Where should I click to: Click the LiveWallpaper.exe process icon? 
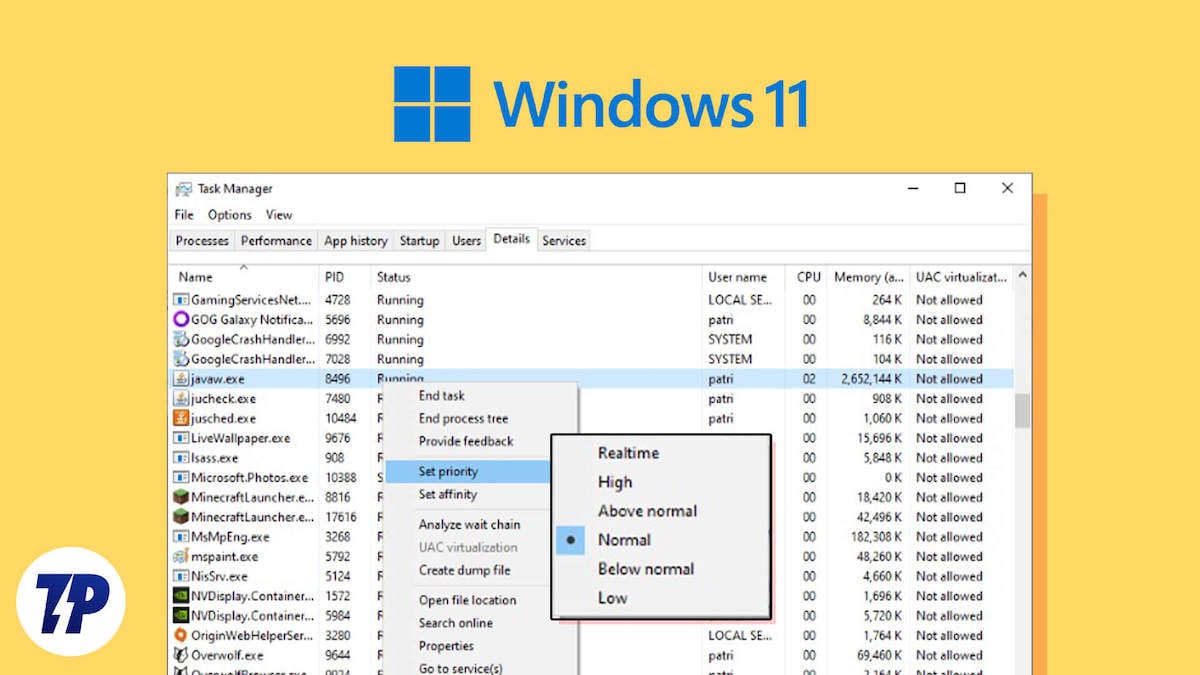point(180,437)
